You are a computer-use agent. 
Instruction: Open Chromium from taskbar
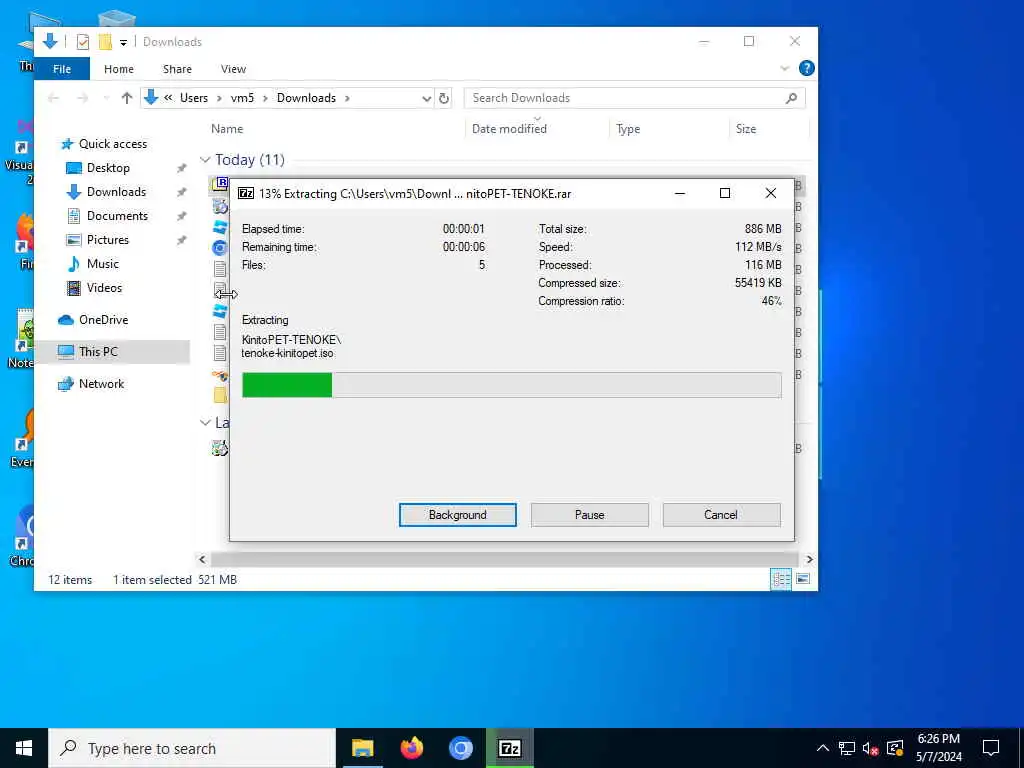click(460, 748)
